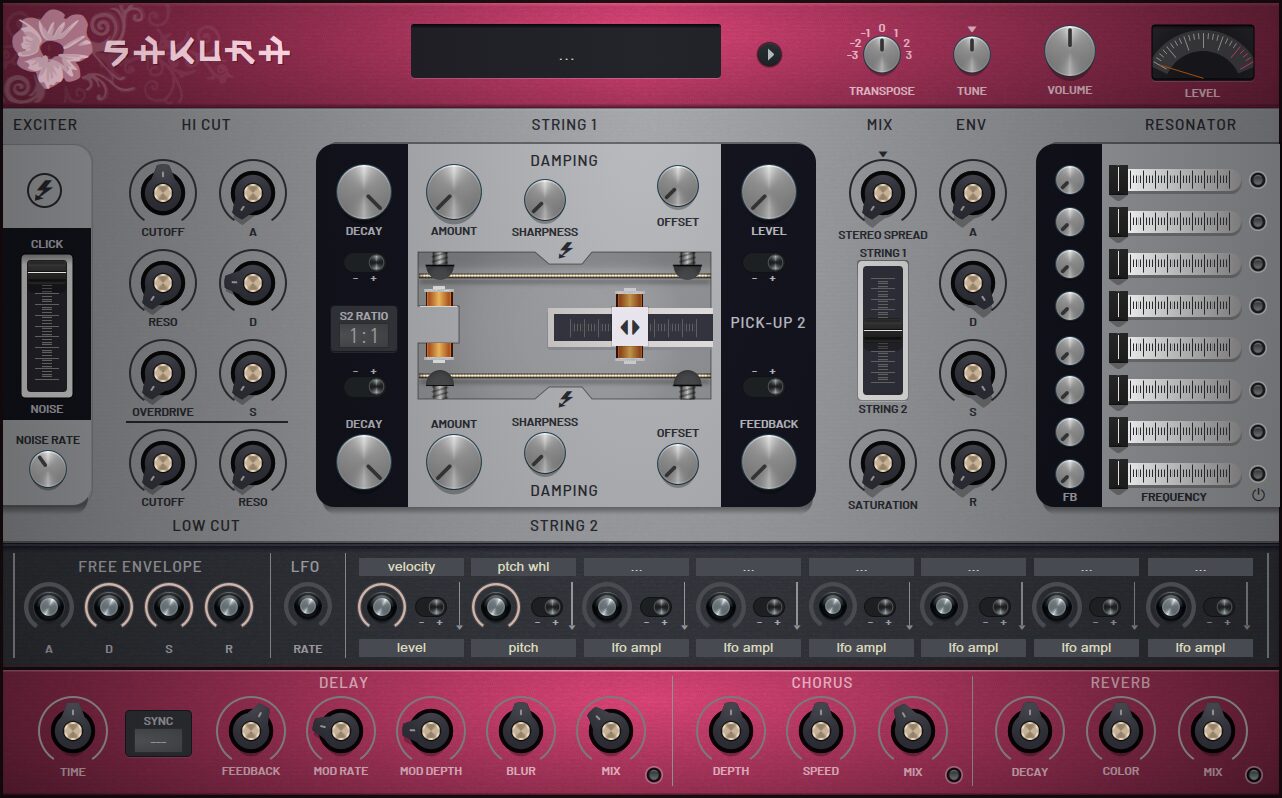Click the Delay Time knob

coord(72,731)
